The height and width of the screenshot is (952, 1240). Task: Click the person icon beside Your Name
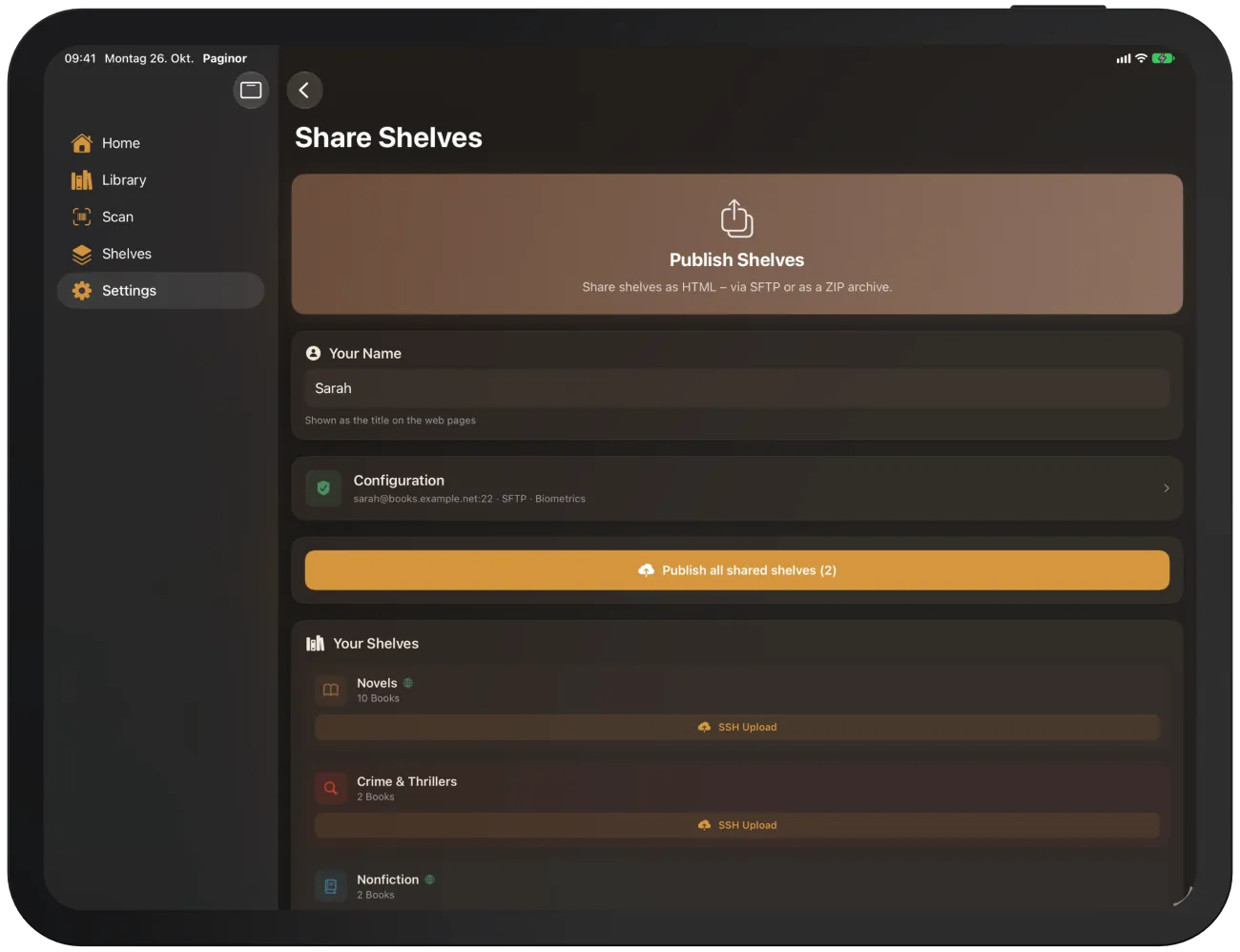pyautogui.click(x=313, y=353)
